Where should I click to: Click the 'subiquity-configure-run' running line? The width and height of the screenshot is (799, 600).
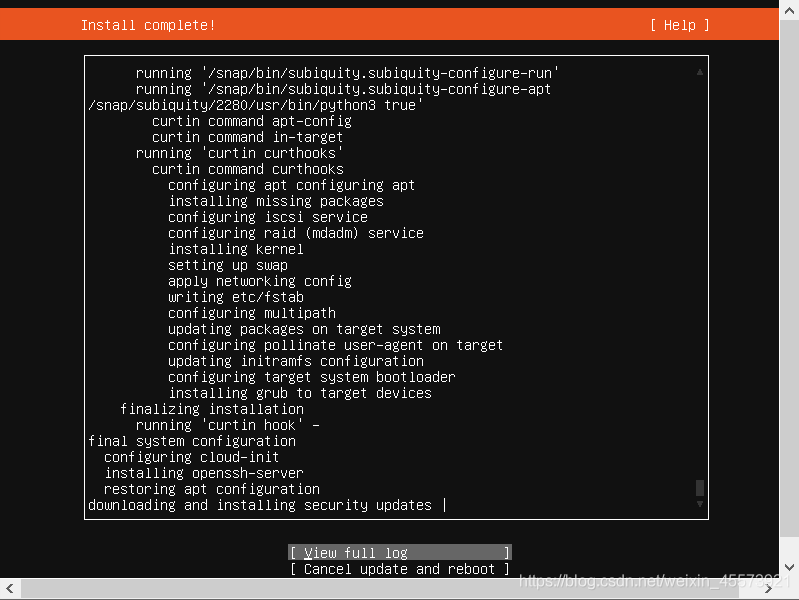click(348, 73)
